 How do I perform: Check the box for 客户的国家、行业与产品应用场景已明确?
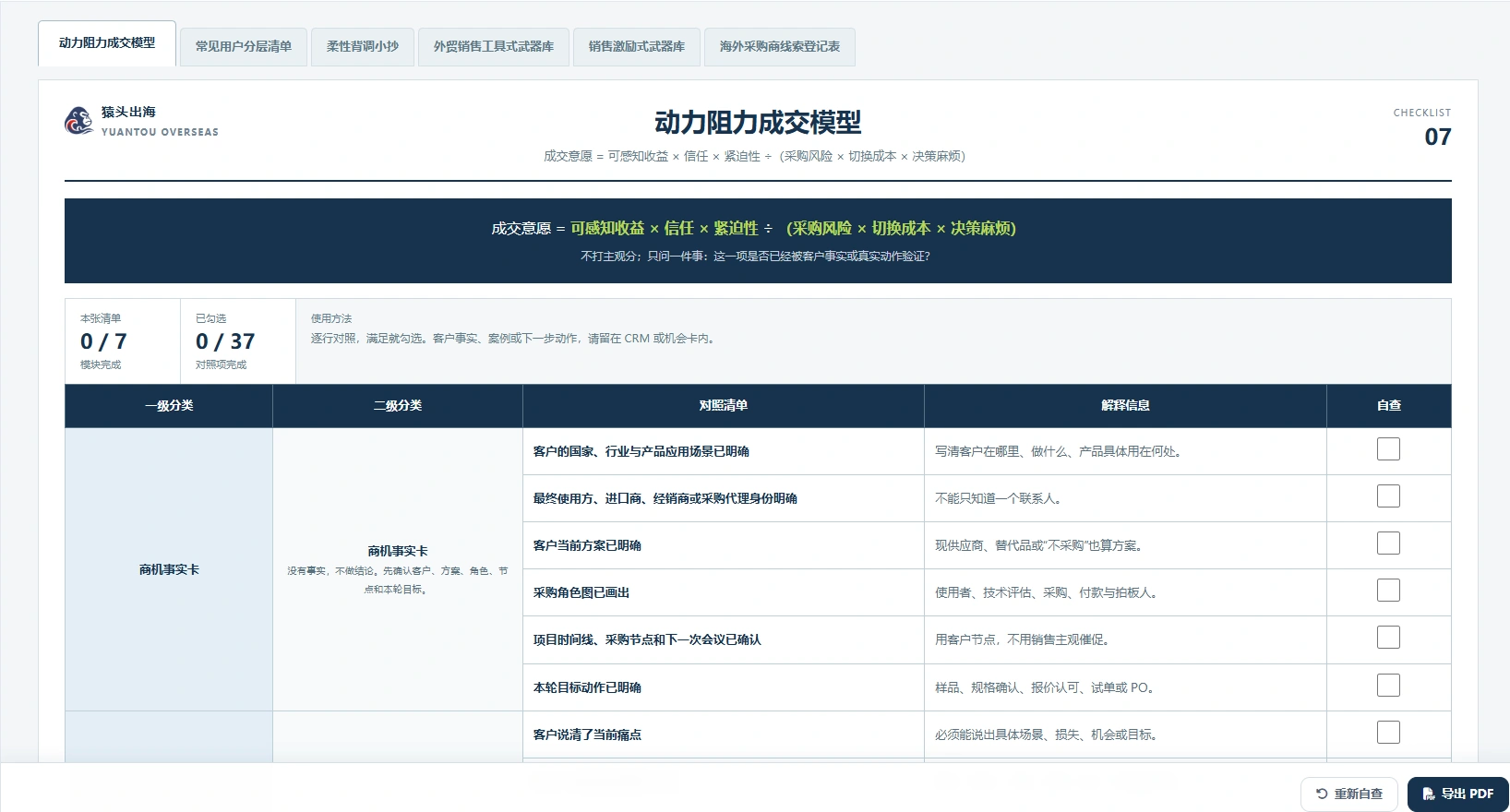click(x=1388, y=449)
